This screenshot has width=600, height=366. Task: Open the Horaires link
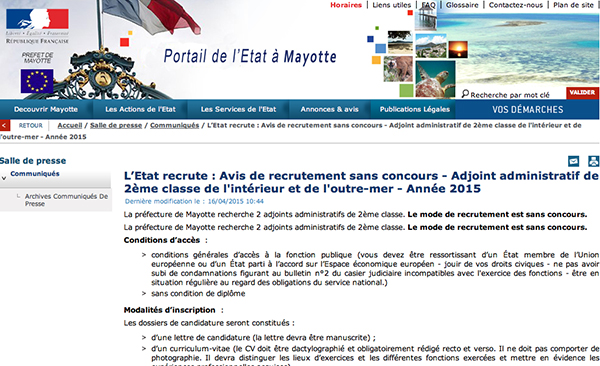tap(346, 5)
